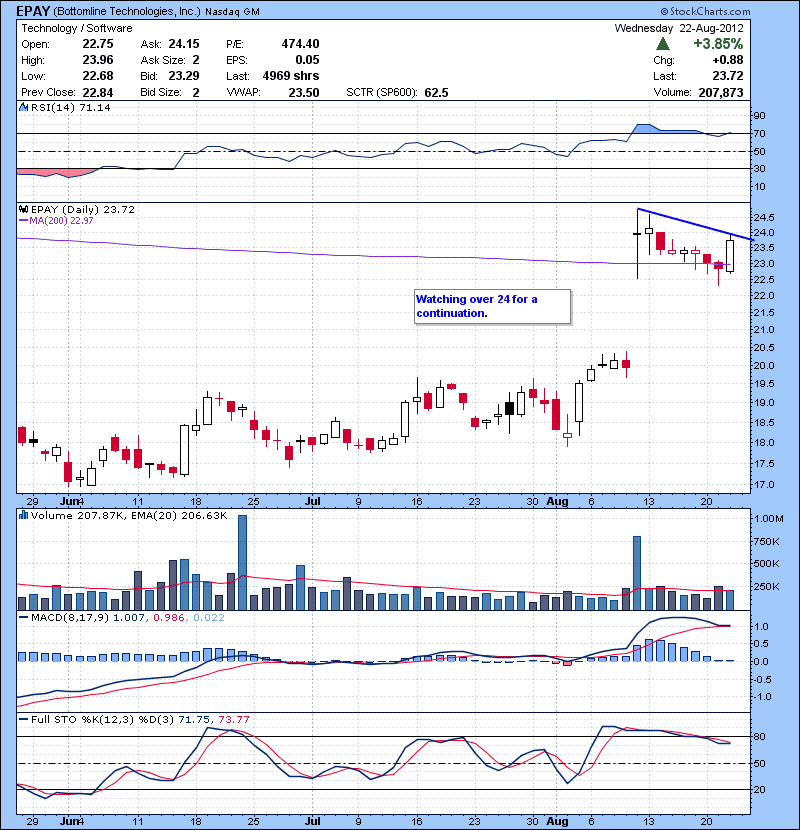This screenshot has width=800, height=830.
Task: Click the SCTR (SP600) value 62.5
Action: tap(436, 93)
